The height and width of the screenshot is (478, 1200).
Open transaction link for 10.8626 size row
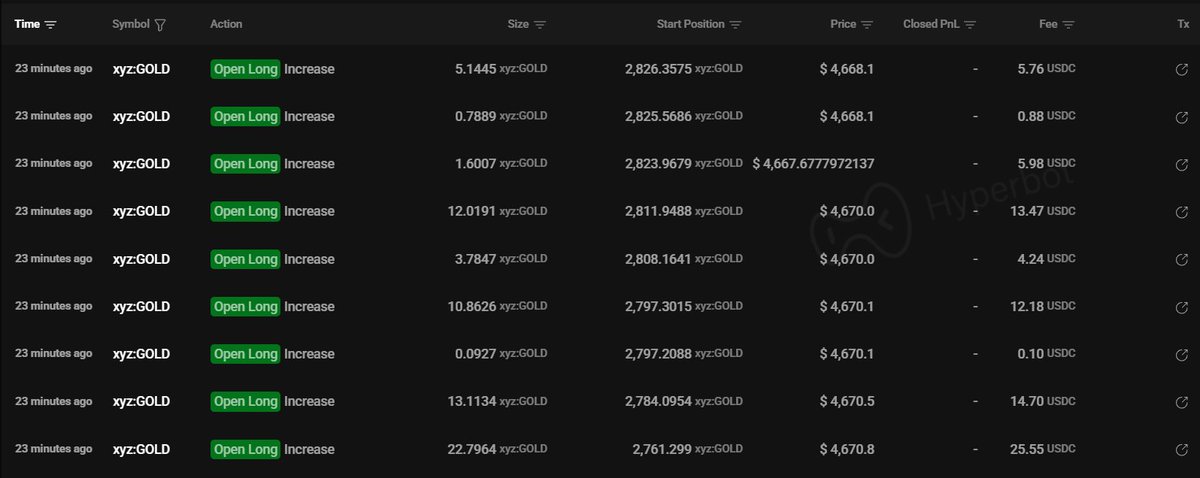pyautogui.click(x=1181, y=307)
